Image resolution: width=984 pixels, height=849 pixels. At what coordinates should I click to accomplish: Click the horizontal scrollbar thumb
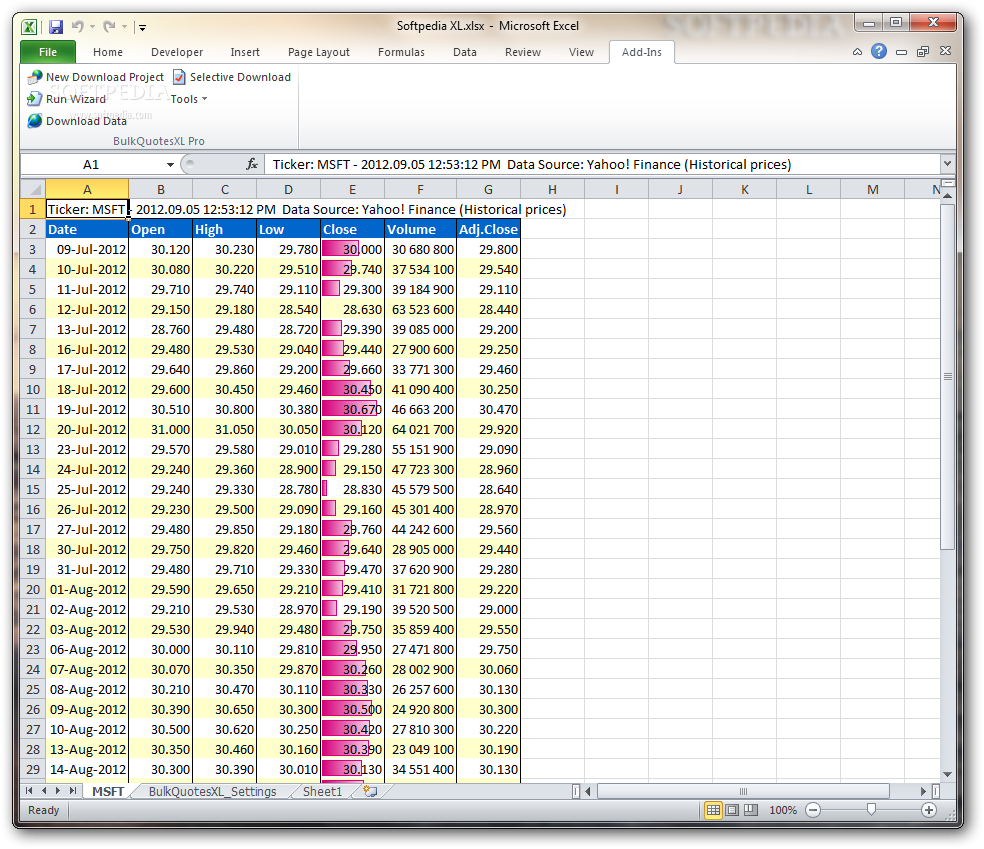[x=743, y=791]
